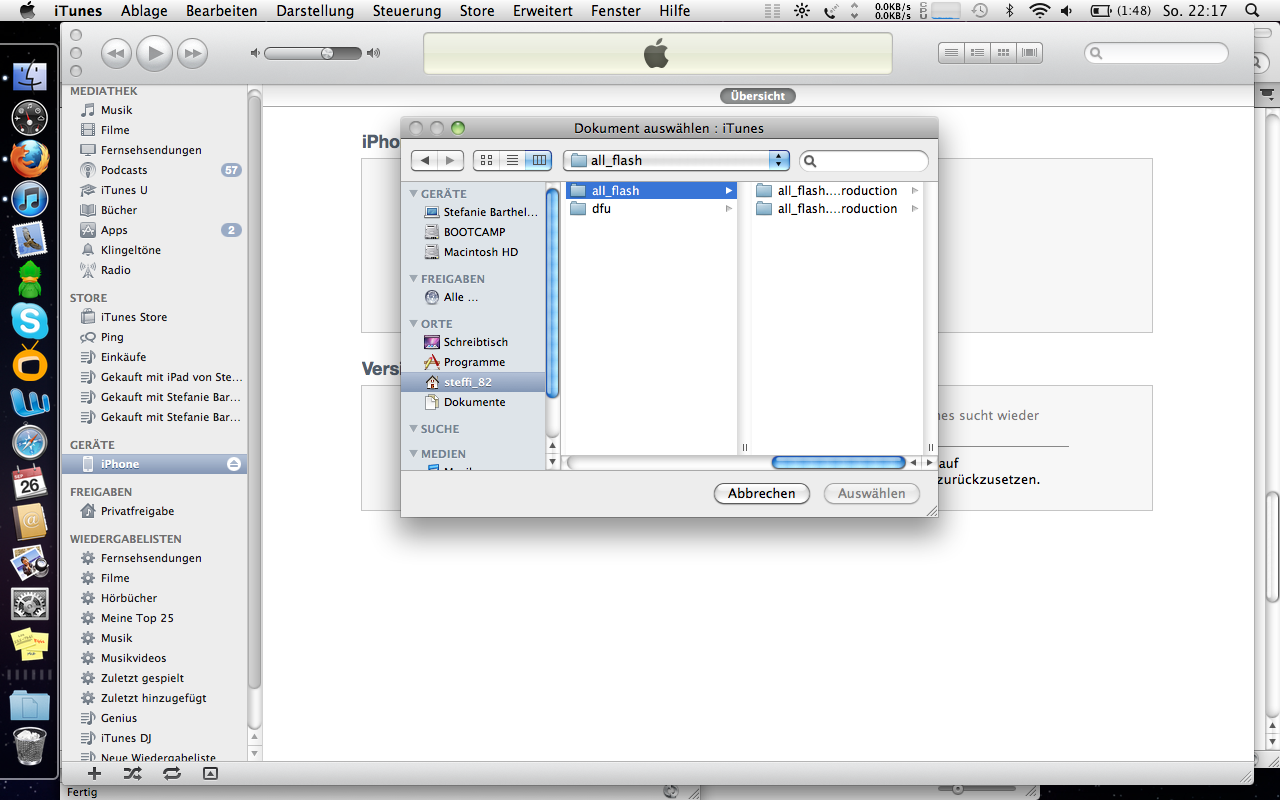Open the all_flash path dropdown
The width and height of the screenshot is (1280, 800).
point(676,160)
